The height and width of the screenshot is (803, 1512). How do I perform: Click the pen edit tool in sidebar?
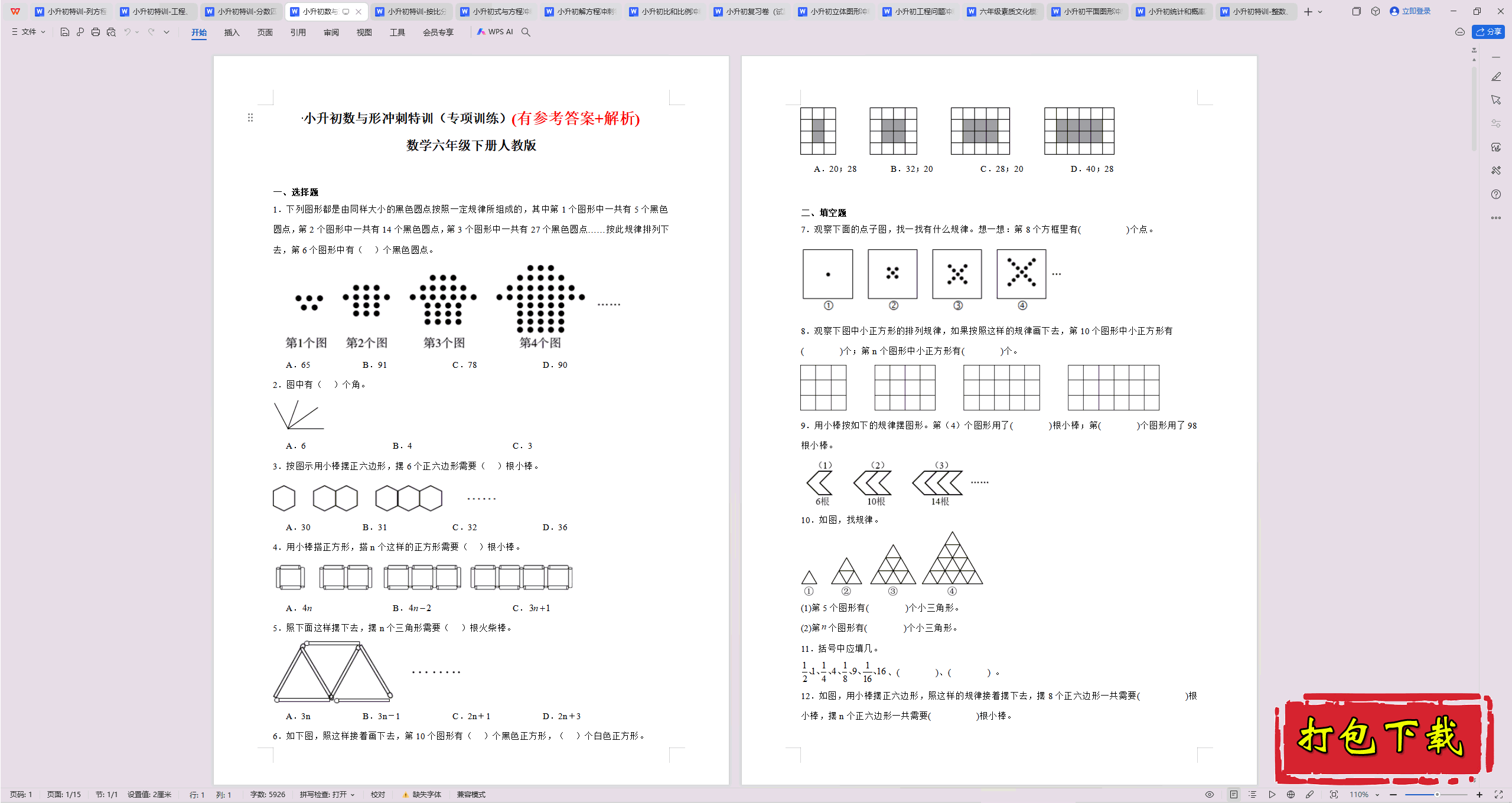(1496, 77)
